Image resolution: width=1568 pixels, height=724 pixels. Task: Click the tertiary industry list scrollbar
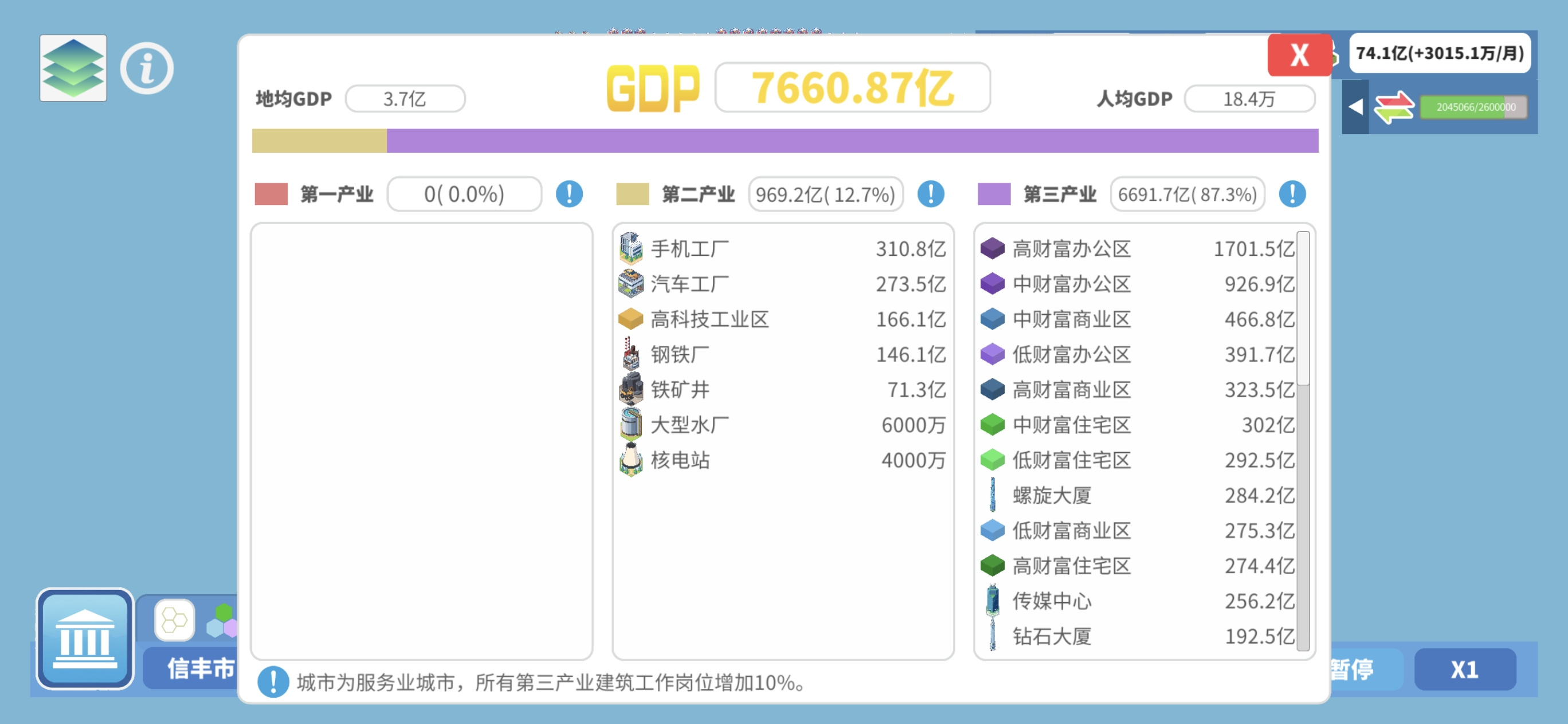coord(1303,440)
